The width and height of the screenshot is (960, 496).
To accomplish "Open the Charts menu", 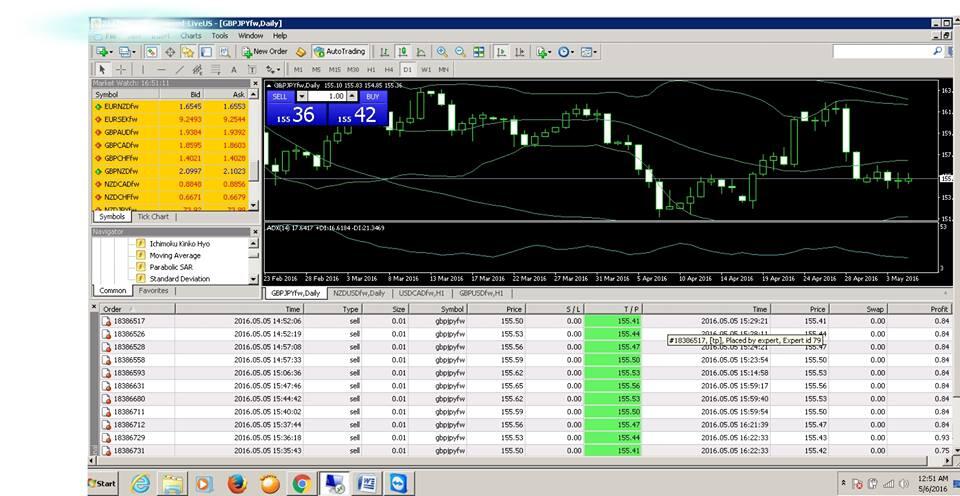I will [190, 36].
